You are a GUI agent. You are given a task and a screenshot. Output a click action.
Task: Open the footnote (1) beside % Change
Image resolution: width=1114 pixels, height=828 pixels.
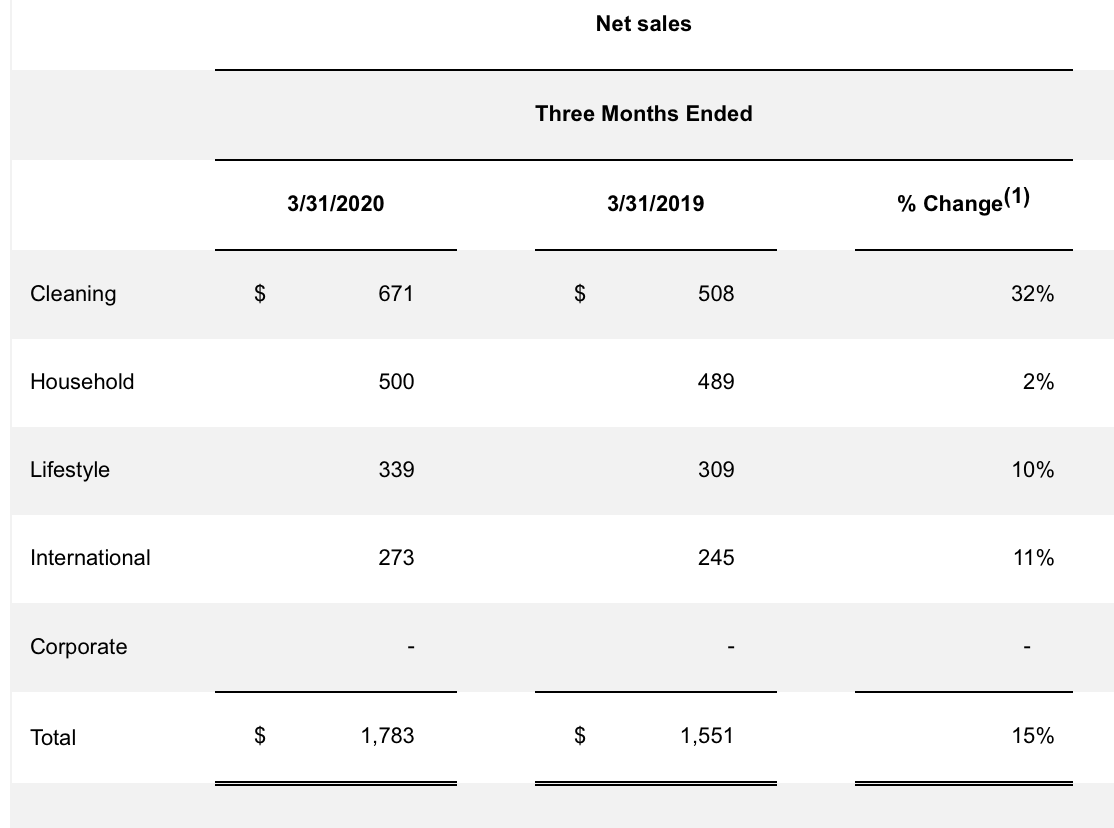[1015, 198]
